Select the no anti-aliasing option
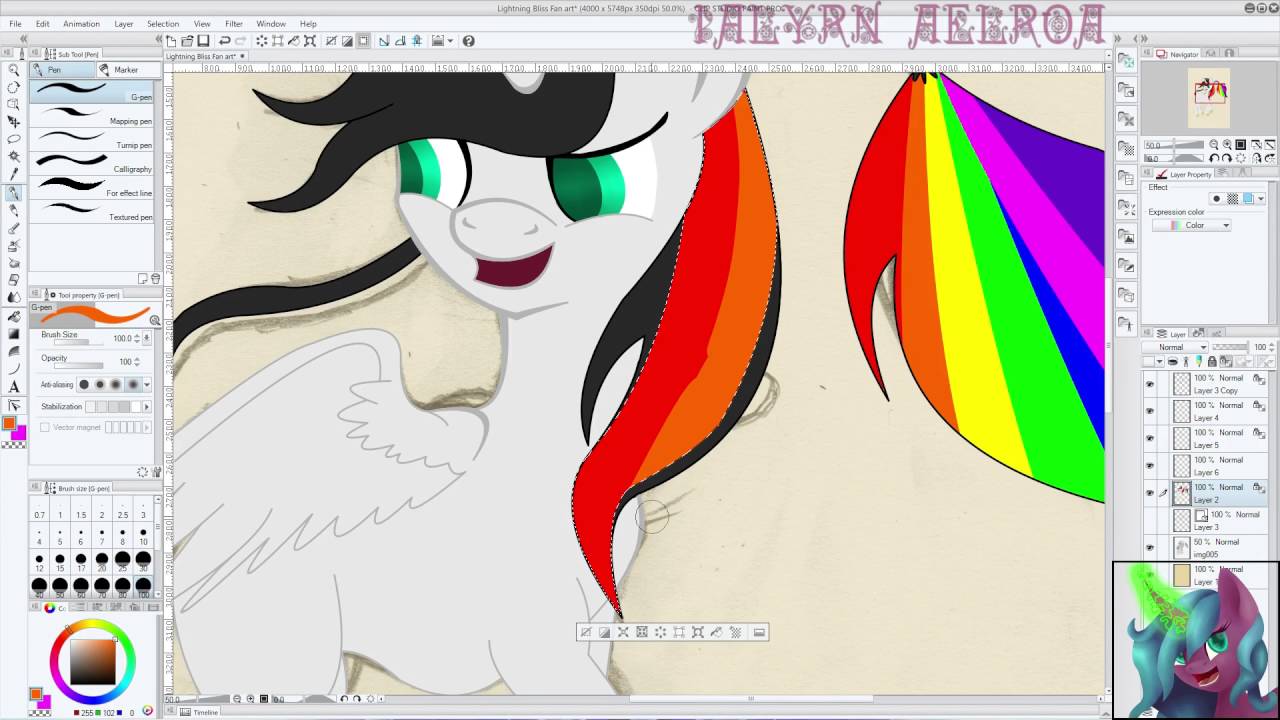 83,384
